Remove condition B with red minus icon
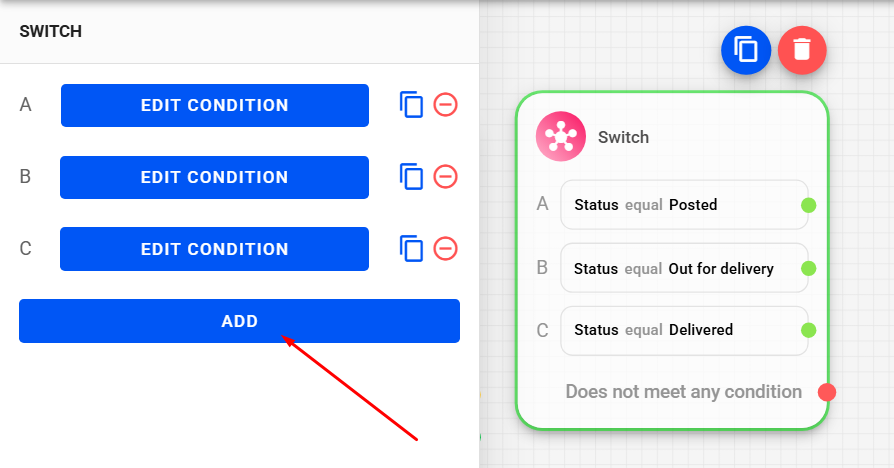 pos(446,177)
